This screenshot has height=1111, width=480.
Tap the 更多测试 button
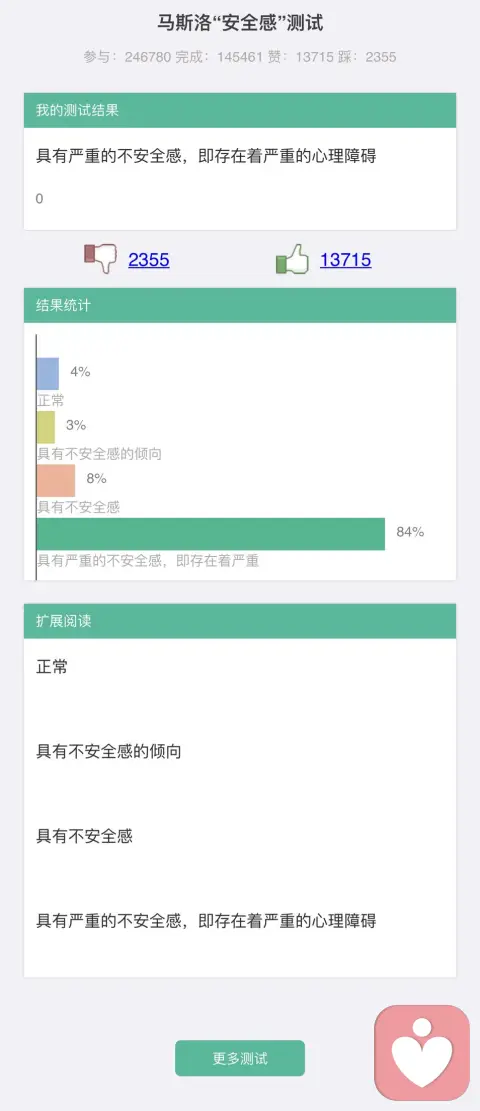240,1059
